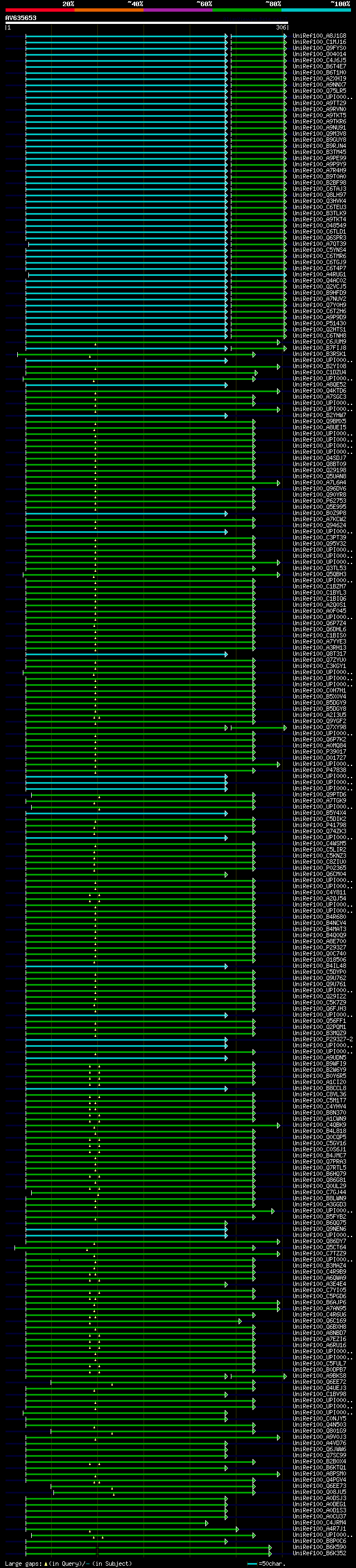Select hit UniRef100_A9TKT5
The image size is (356, 1568).
point(319,115)
